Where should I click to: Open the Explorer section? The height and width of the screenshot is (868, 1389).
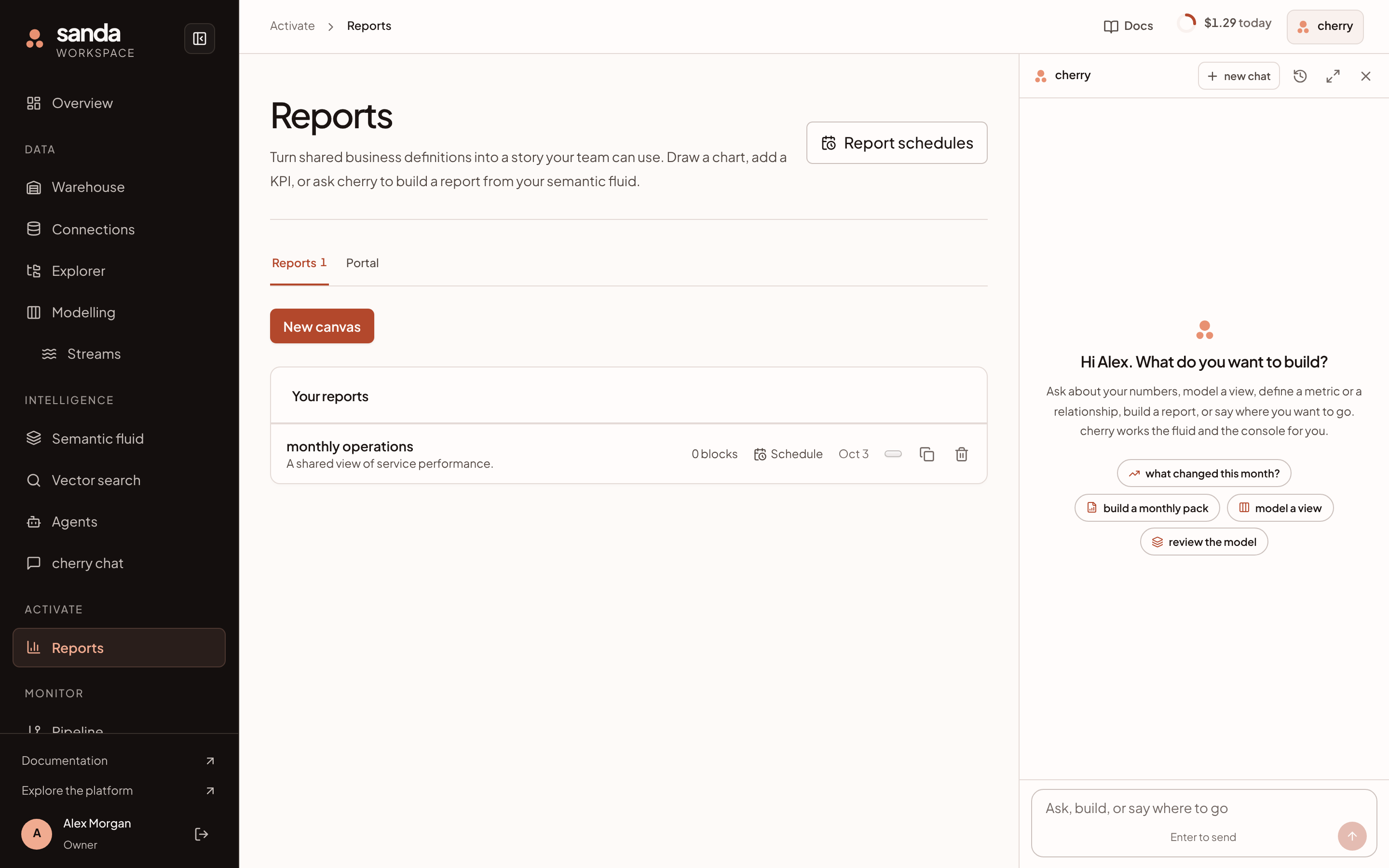(x=119, y=271)
